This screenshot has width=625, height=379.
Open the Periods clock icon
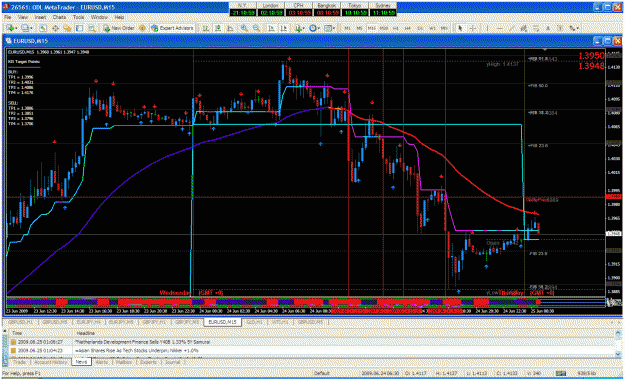pyautogui.click(x=313, y=28)
